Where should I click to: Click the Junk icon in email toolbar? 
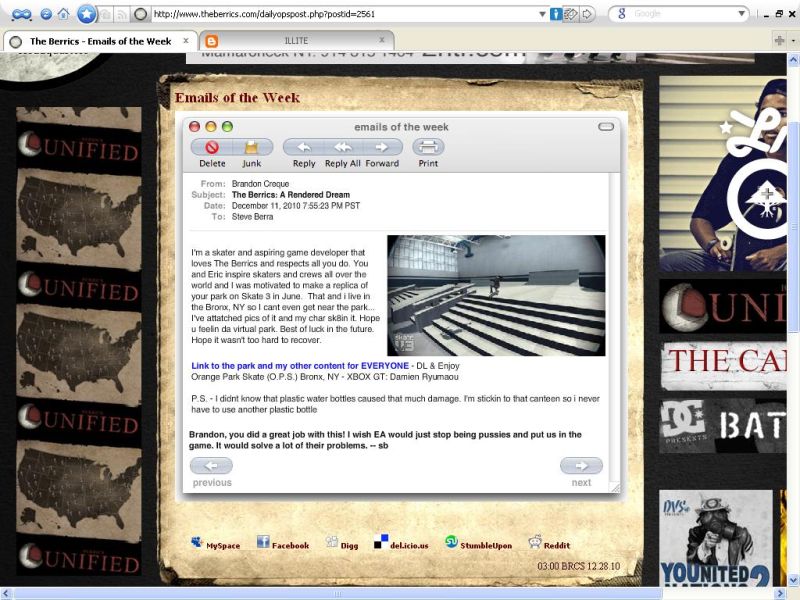[252, 147]
